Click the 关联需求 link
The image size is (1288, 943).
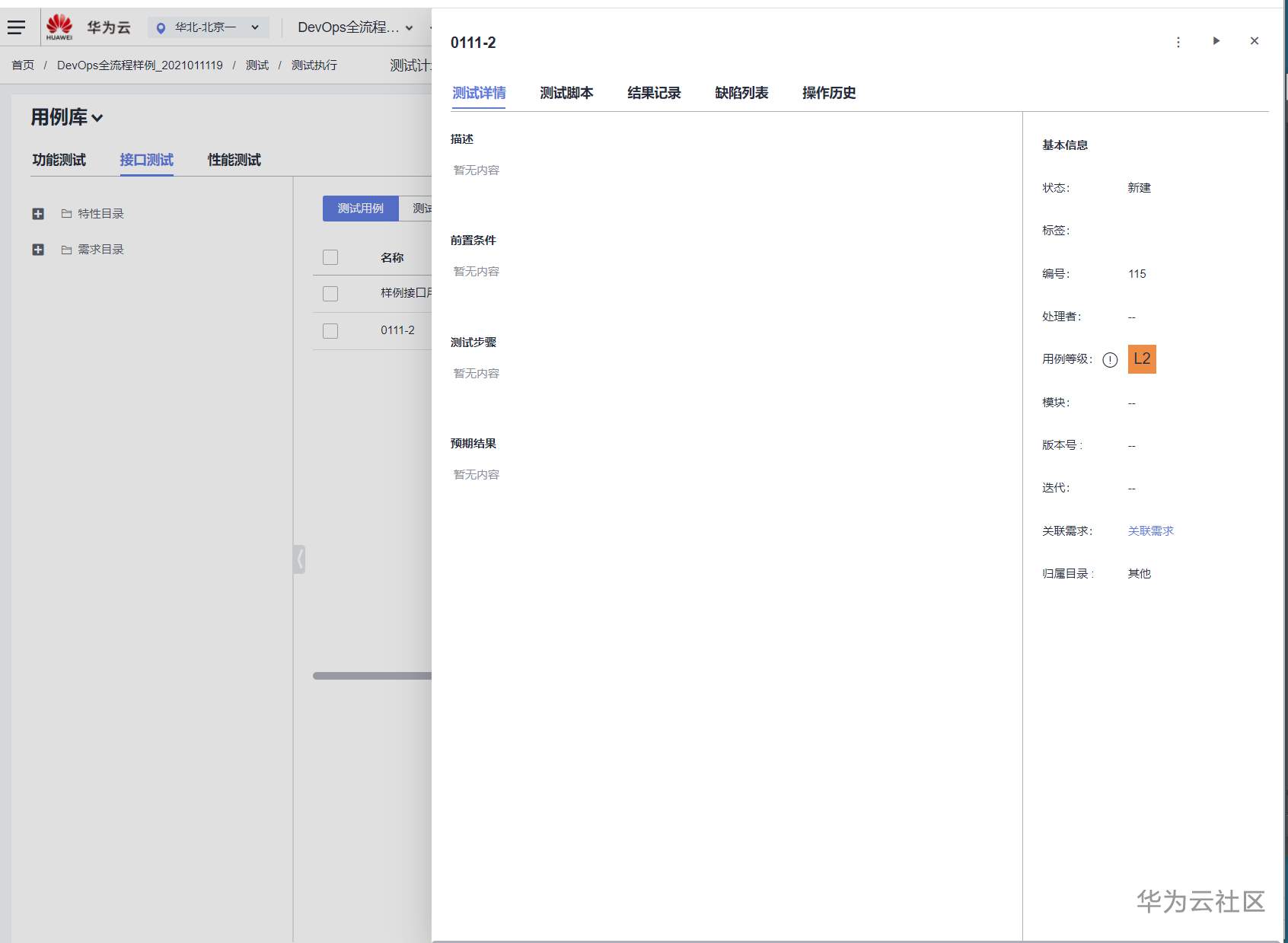1151,531
